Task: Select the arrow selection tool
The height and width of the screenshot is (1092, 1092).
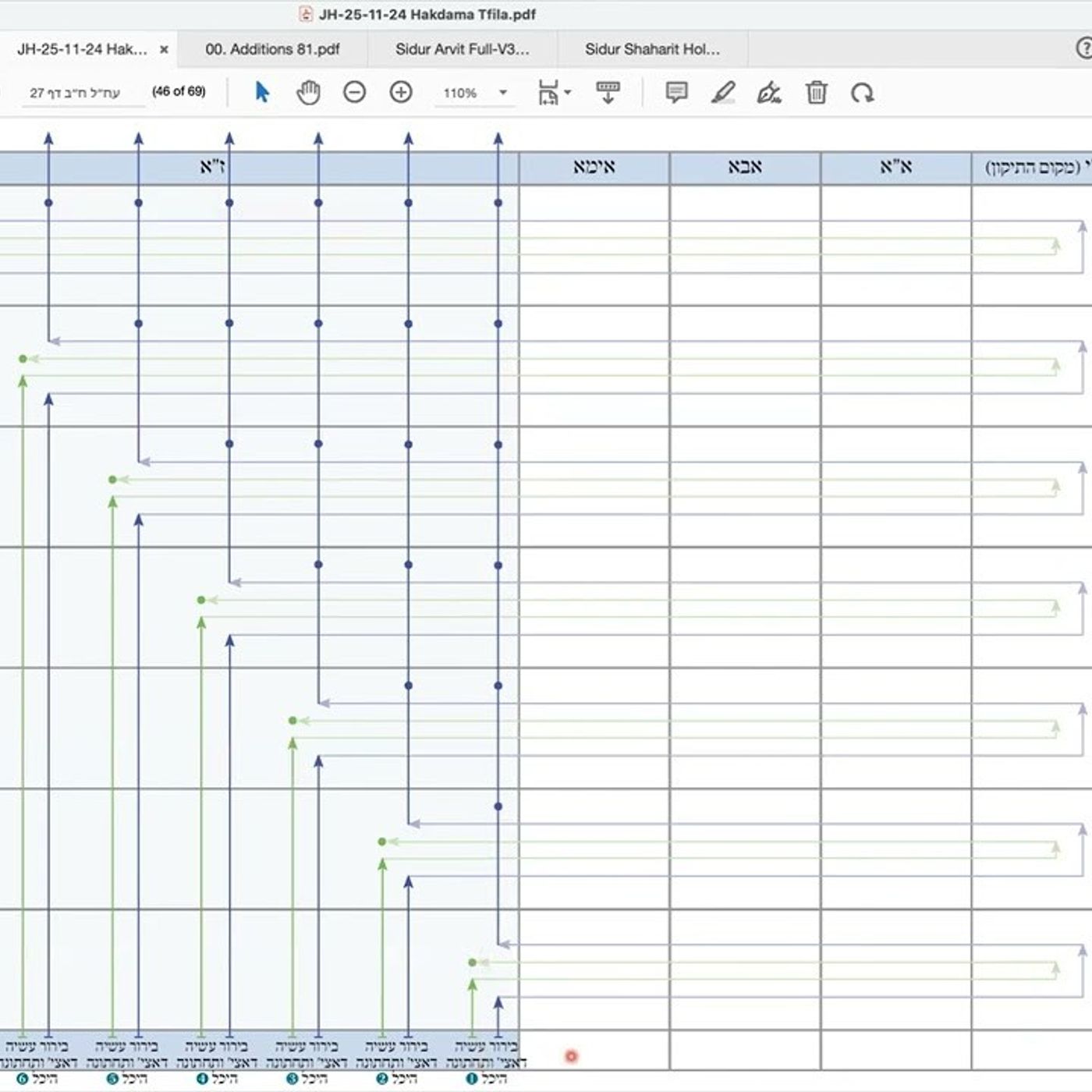Action: click(x=262, y=92)
